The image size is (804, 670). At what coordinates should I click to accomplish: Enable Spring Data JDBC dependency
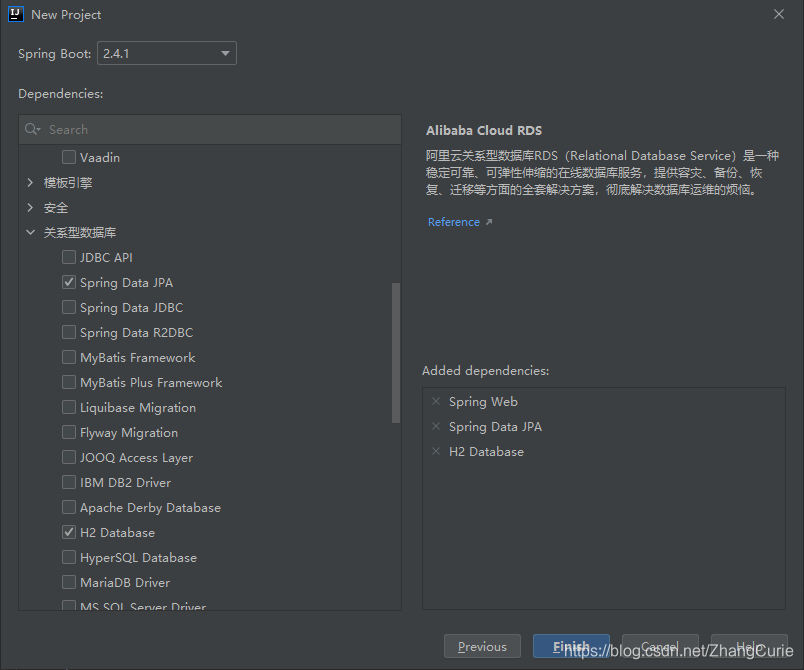69,307
